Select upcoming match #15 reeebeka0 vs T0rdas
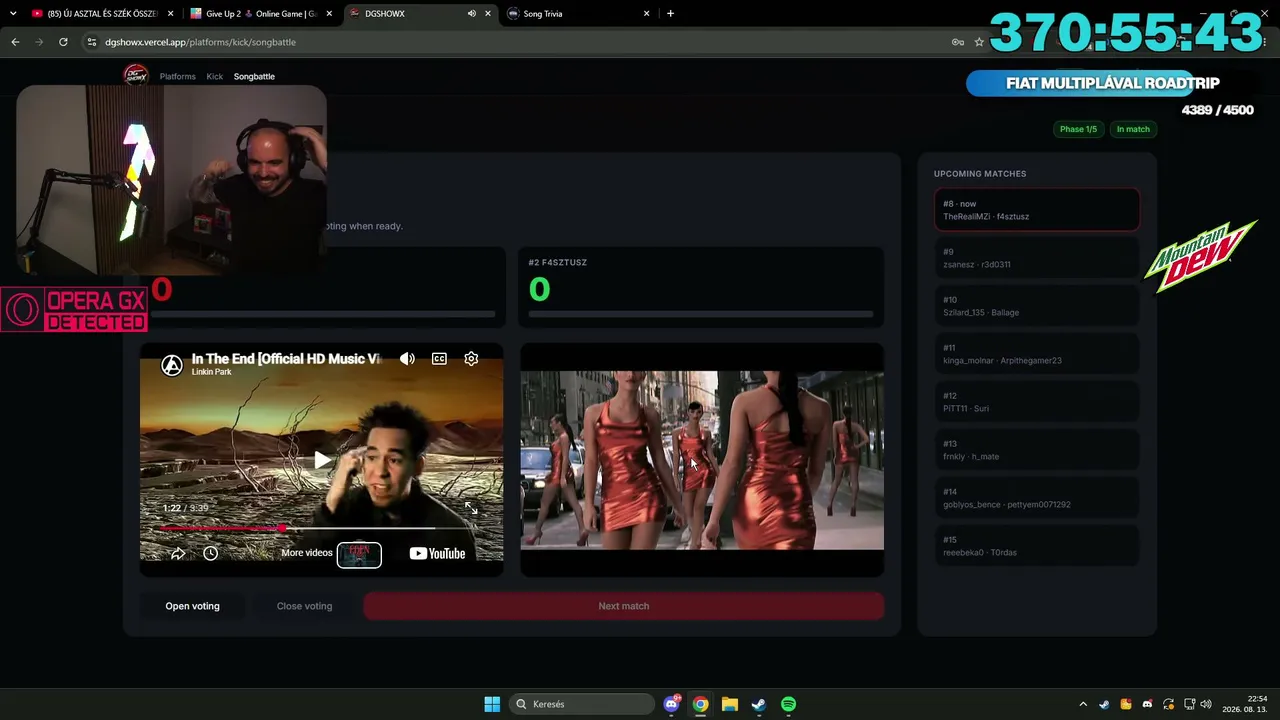Viewport: 1280px width, 720px height. (1037, 546)
